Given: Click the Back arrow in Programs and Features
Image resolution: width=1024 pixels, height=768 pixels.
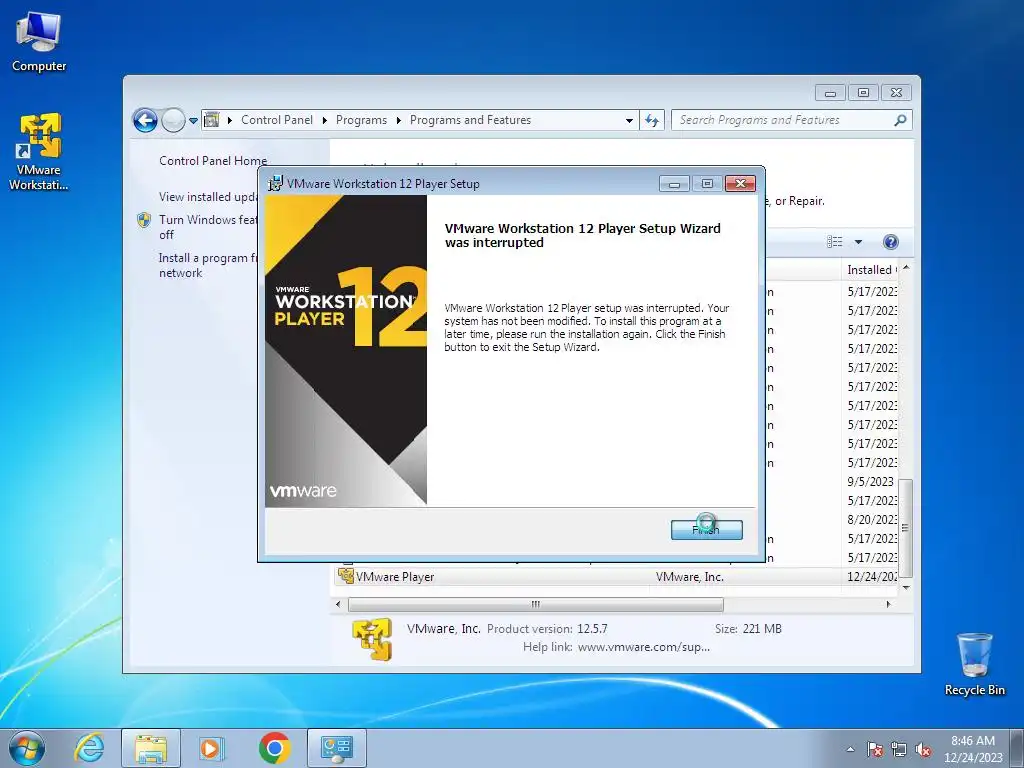Looking at the screenshot, I should (x=145, y=120).
